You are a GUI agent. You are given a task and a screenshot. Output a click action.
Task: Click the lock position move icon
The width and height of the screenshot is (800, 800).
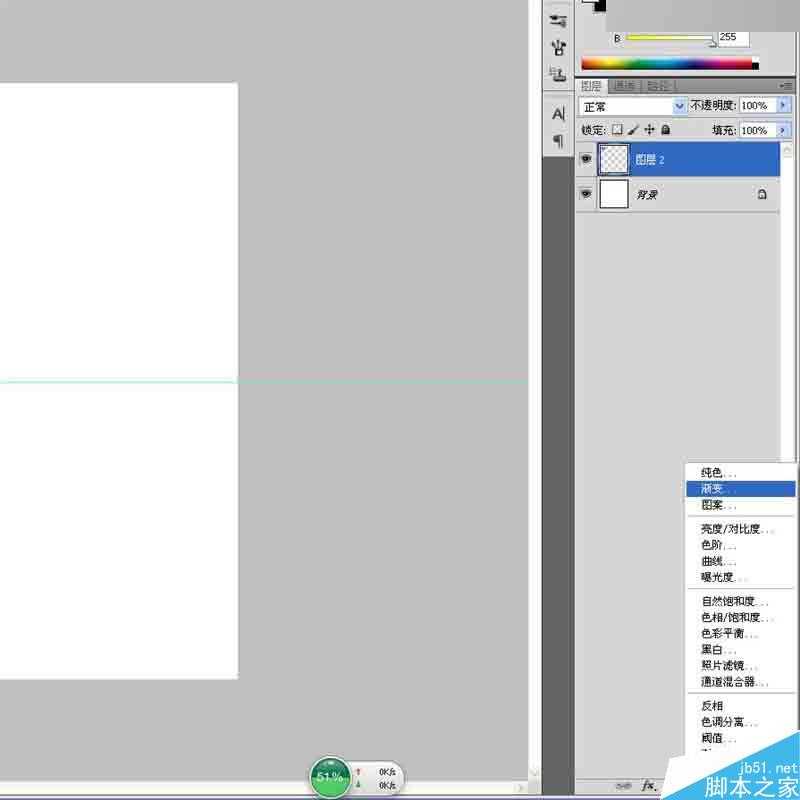(649, 130)
